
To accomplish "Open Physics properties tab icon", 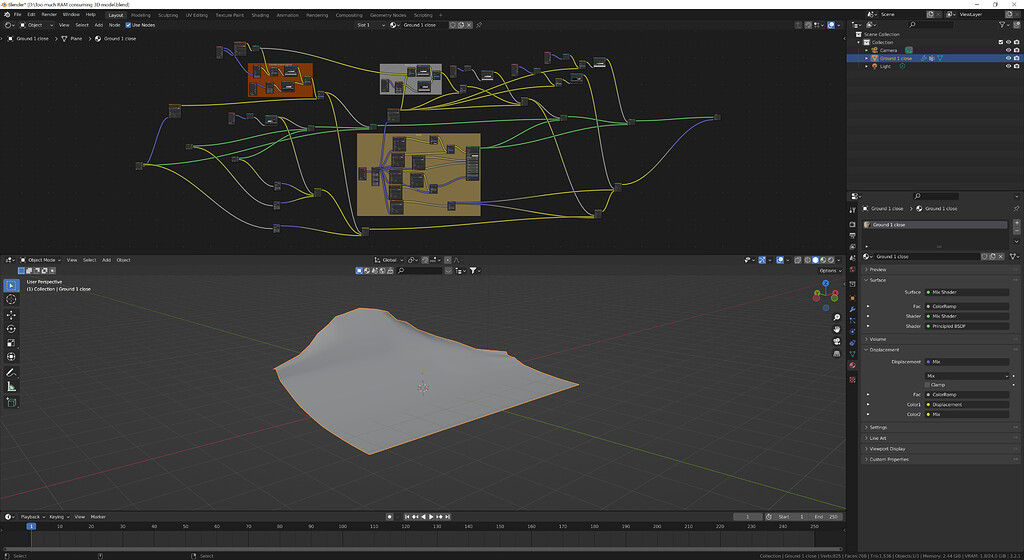I will 852,332.
